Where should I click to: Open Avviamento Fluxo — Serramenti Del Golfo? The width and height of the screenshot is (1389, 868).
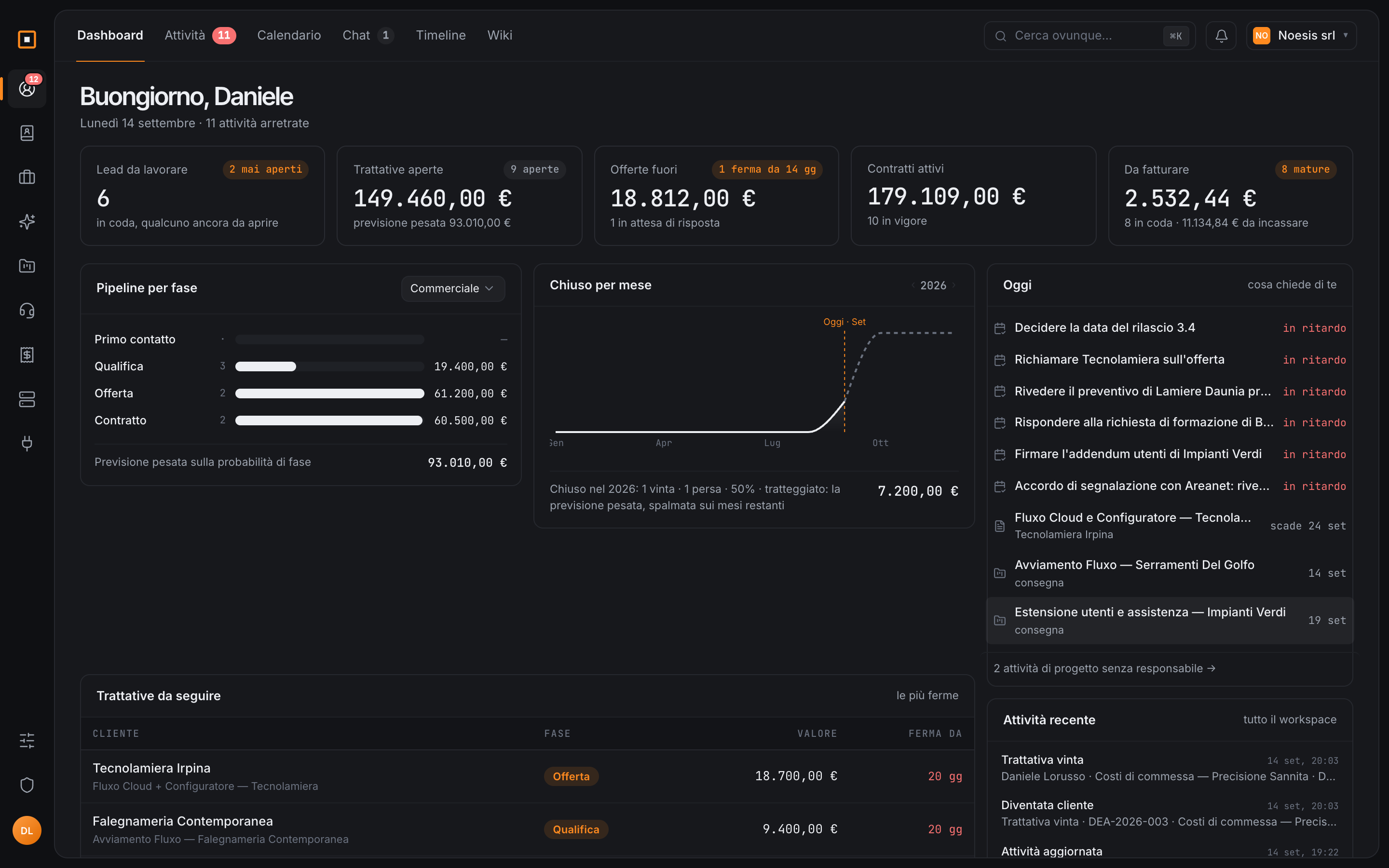tap(1170, 573)
